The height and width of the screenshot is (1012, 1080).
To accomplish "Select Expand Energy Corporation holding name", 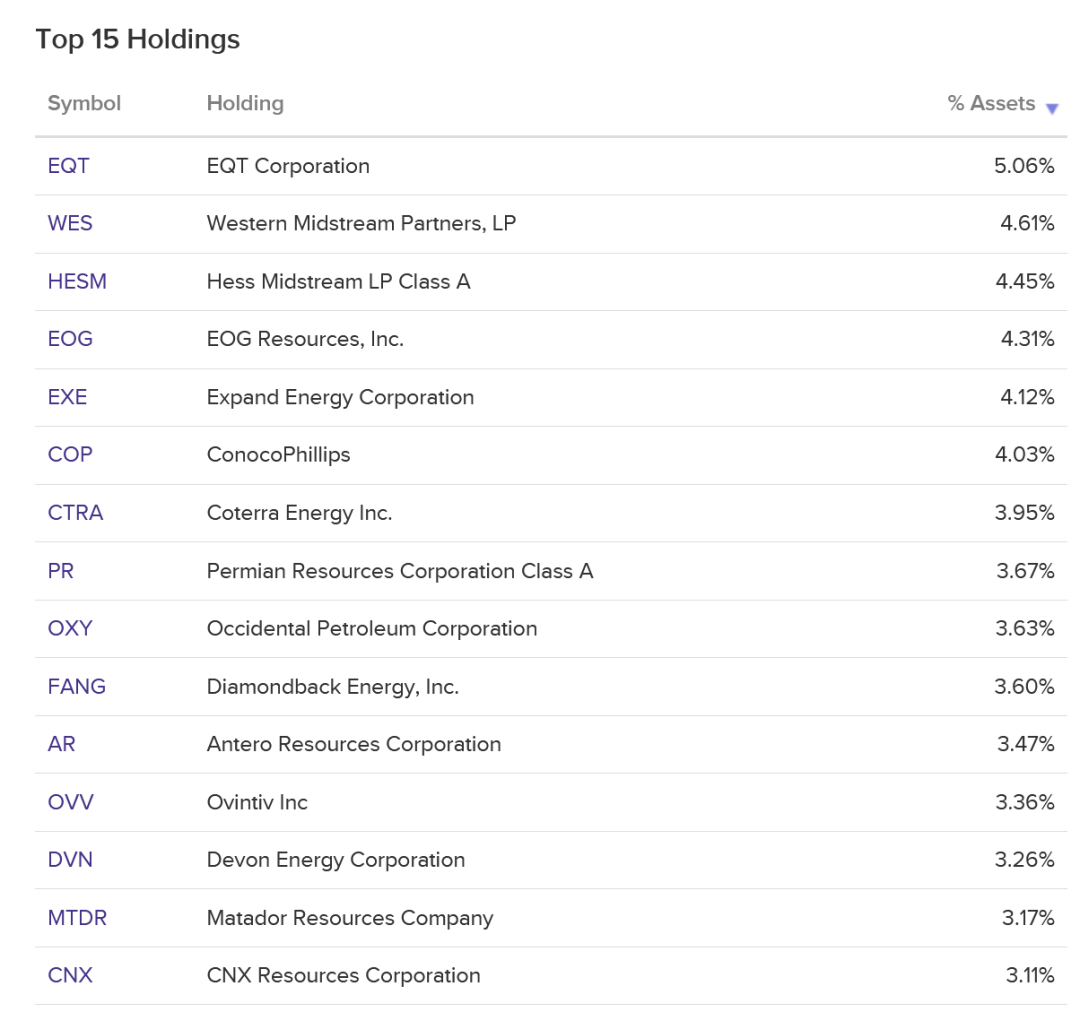I will pyautogui.click(x=340, y=397).
